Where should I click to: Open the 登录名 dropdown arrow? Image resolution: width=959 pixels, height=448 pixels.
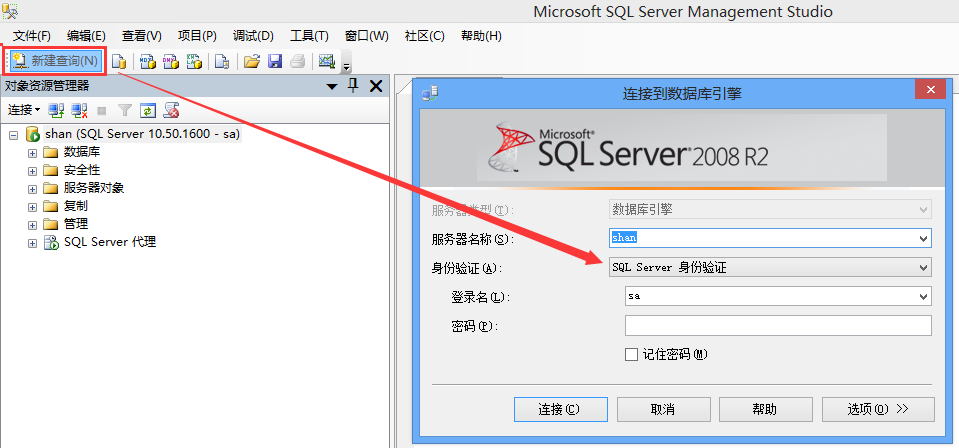(924, 296)
